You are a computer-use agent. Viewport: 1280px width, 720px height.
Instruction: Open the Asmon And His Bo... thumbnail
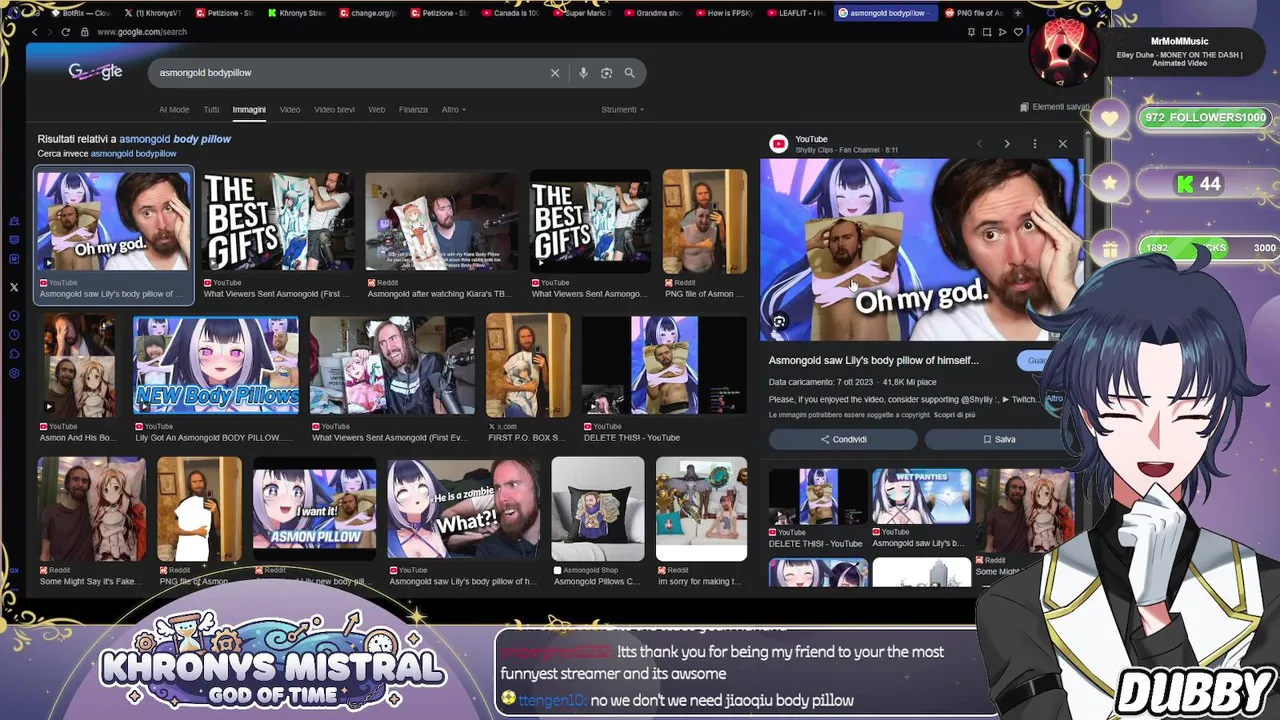pos(79,366)
